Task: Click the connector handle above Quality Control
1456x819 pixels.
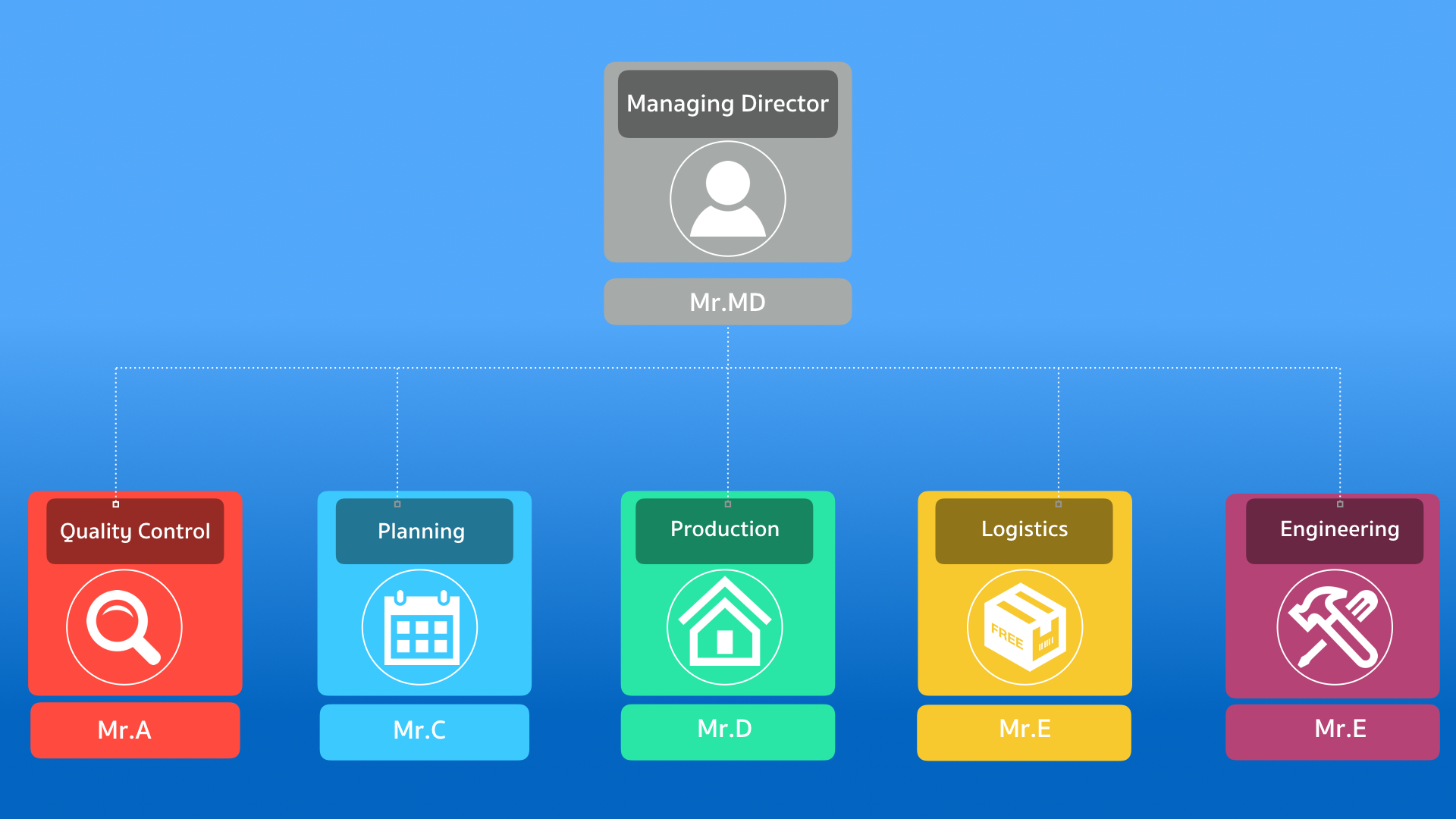Action: 116,504
